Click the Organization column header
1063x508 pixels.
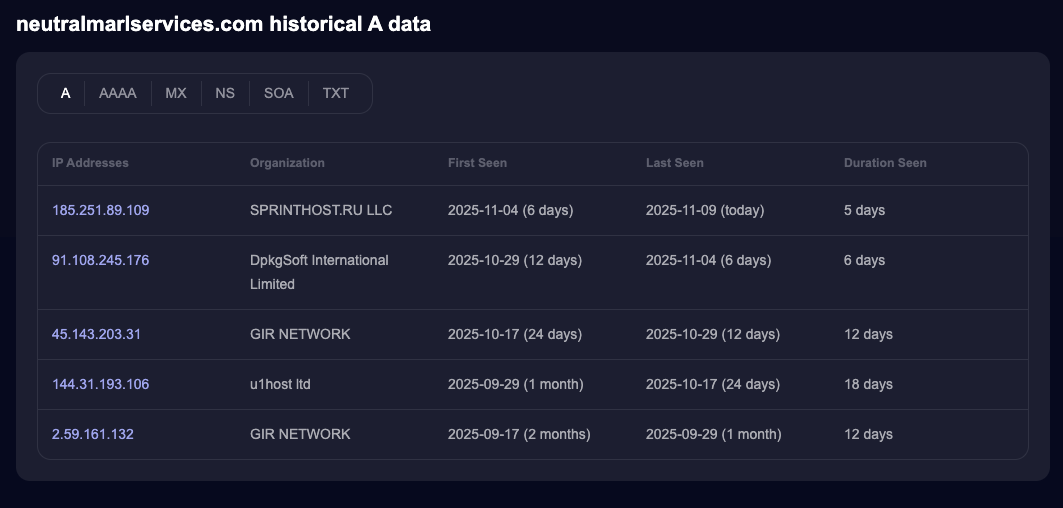[287, 163]
